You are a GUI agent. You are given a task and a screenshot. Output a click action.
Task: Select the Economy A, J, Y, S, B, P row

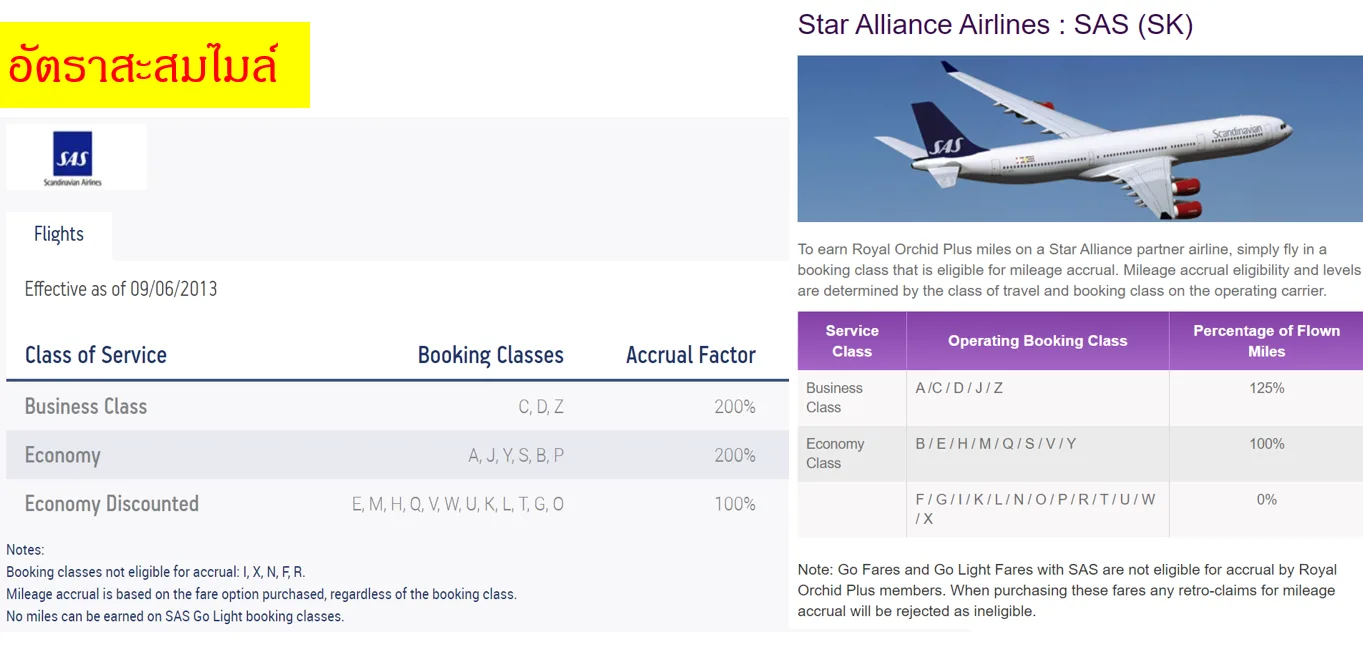pos(397,455)
